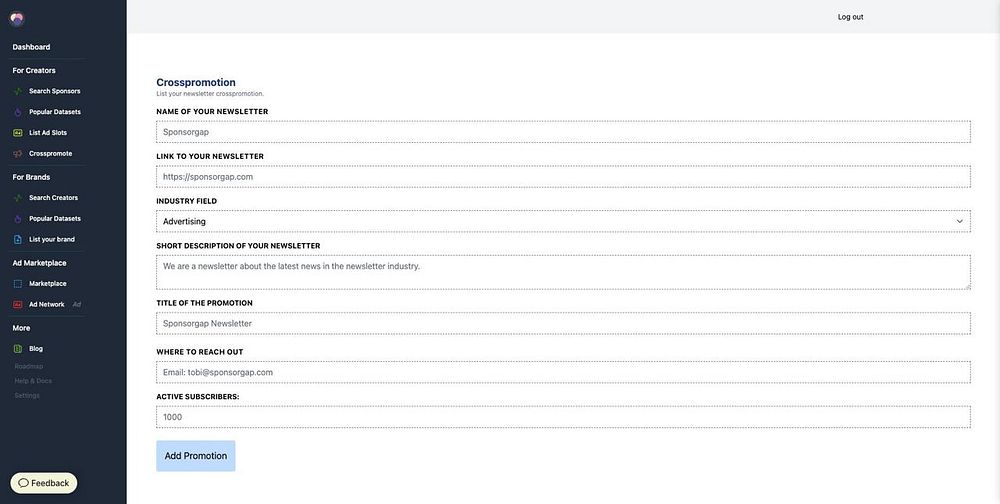Click the Log out link

click(x=850, y=17)
